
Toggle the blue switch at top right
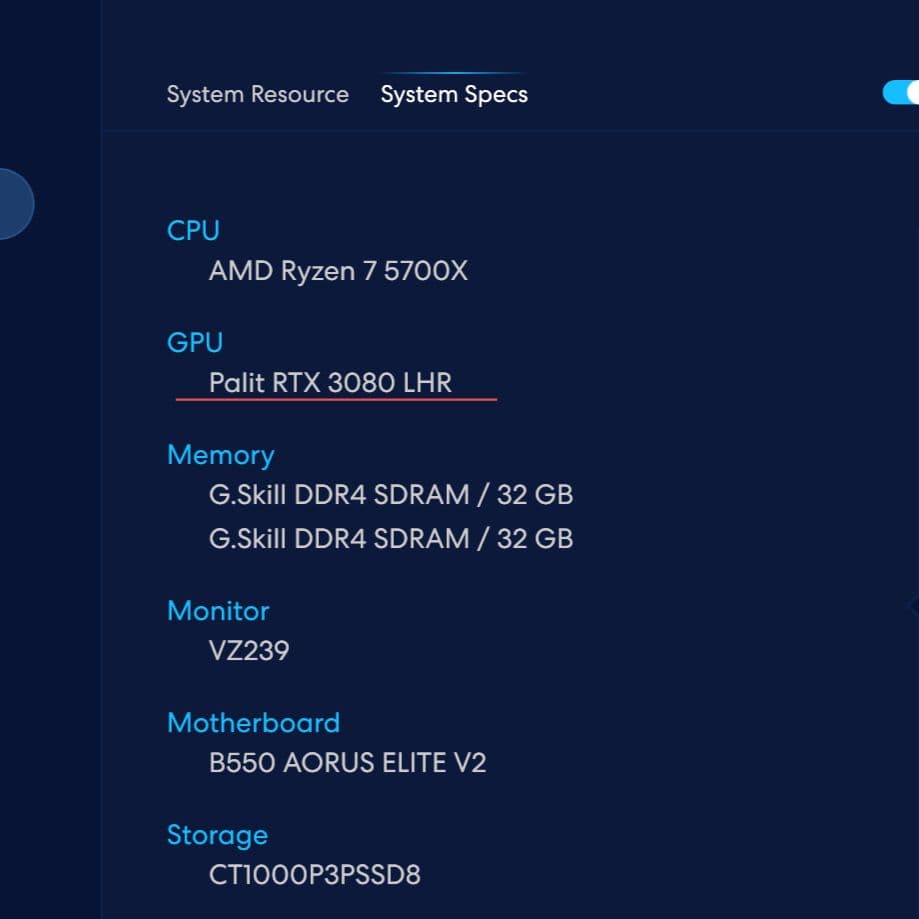point(901,92)
